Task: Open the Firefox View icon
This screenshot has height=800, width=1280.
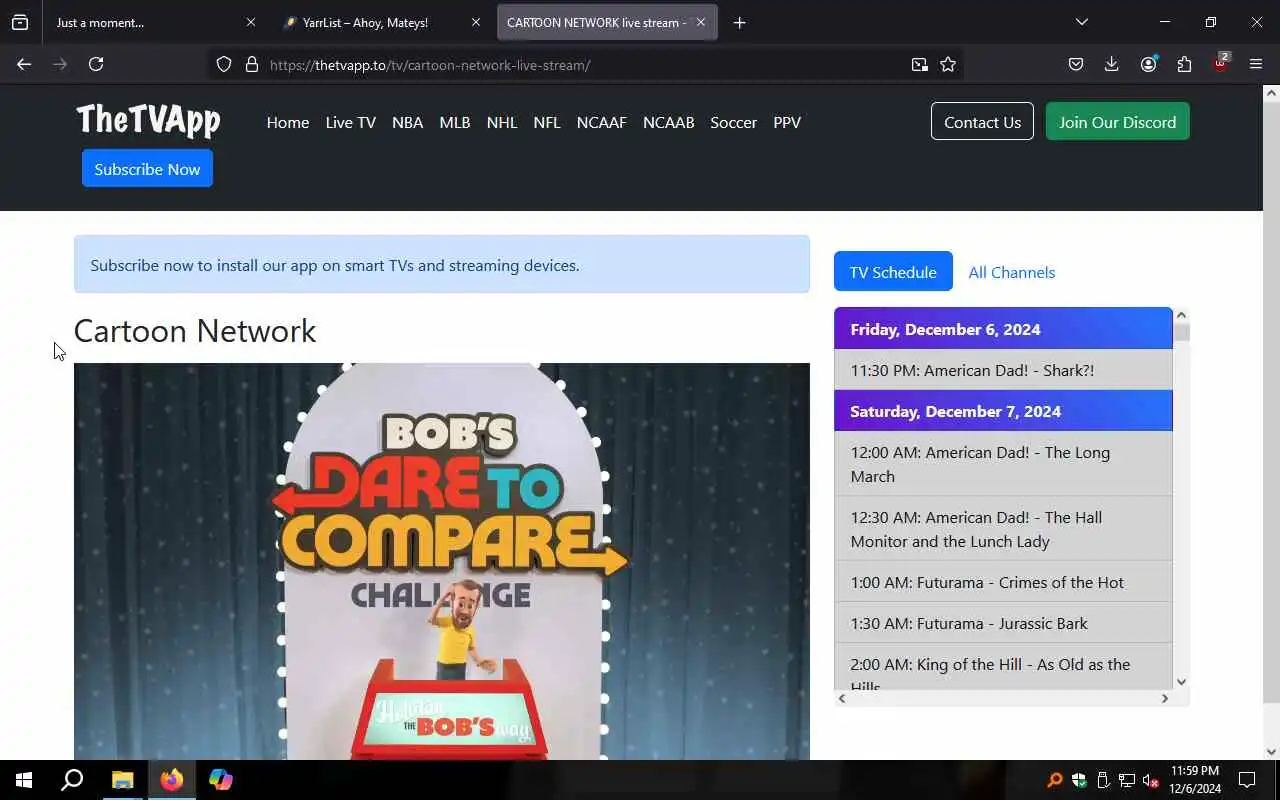Action: [20, 22]
